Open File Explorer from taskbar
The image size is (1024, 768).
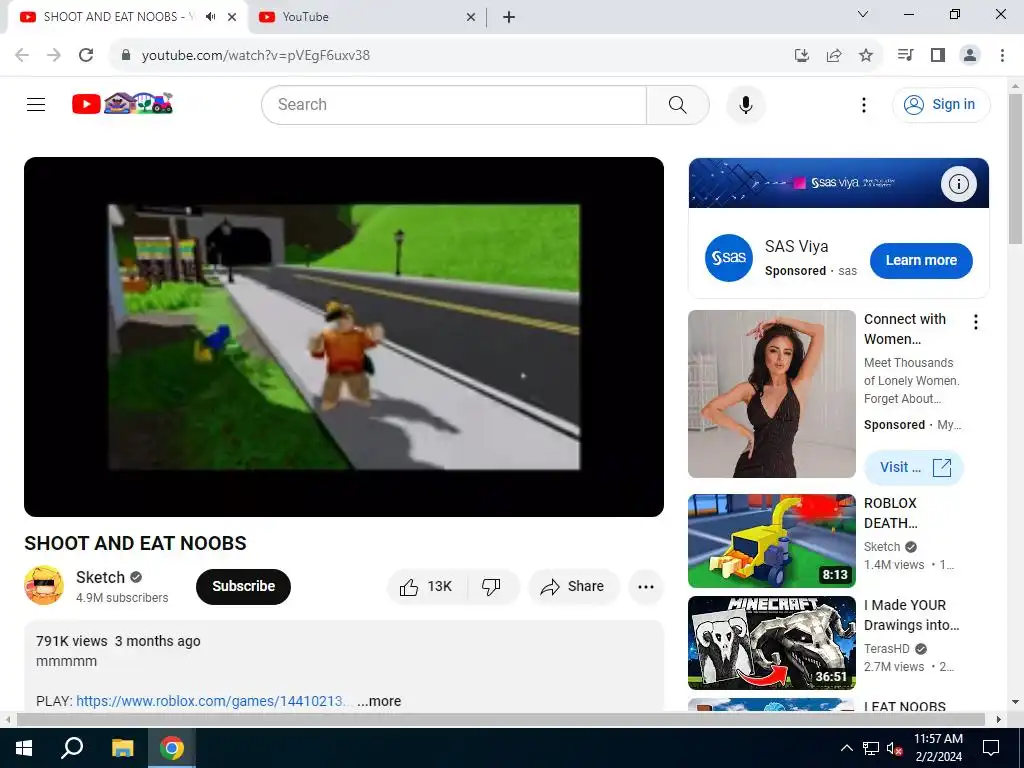tap(122, 748)
